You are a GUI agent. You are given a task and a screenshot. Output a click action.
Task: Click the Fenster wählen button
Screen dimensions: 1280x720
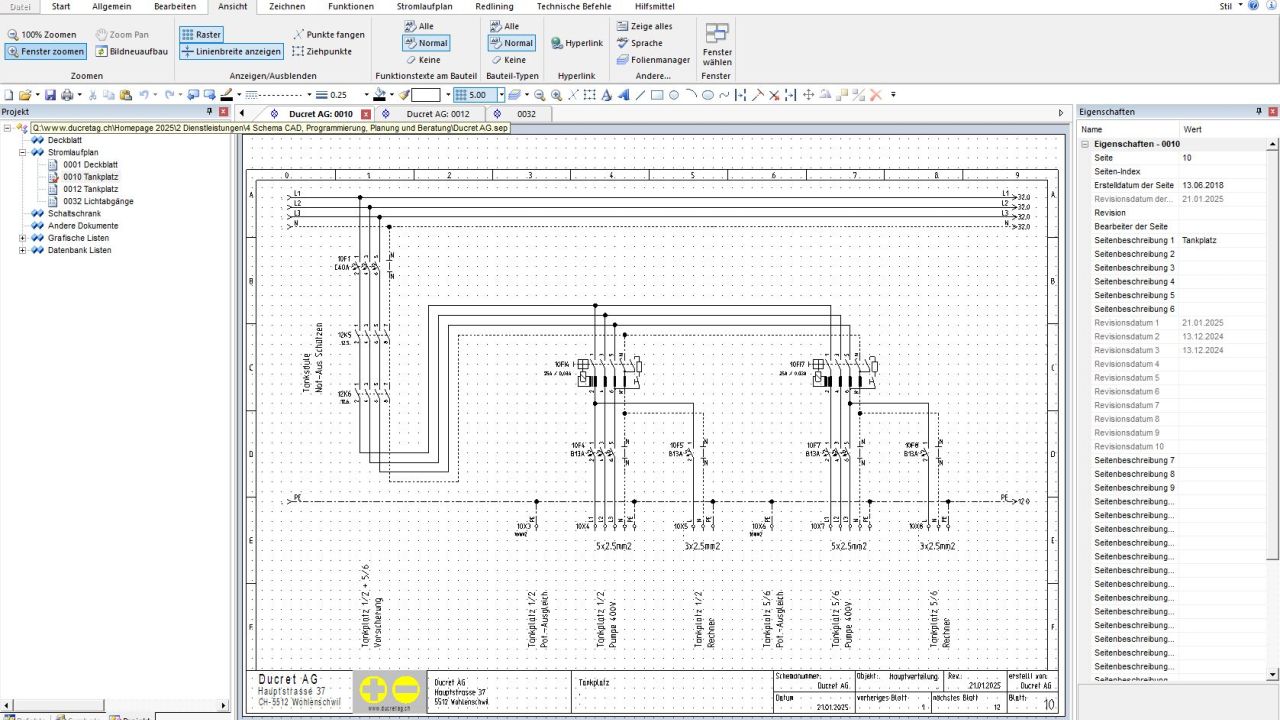coord(717,45)
